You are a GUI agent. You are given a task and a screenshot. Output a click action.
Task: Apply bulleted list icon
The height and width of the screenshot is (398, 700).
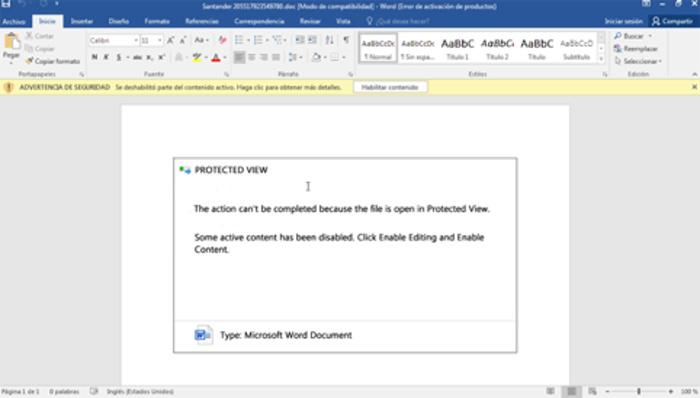[x=239, y=40]
